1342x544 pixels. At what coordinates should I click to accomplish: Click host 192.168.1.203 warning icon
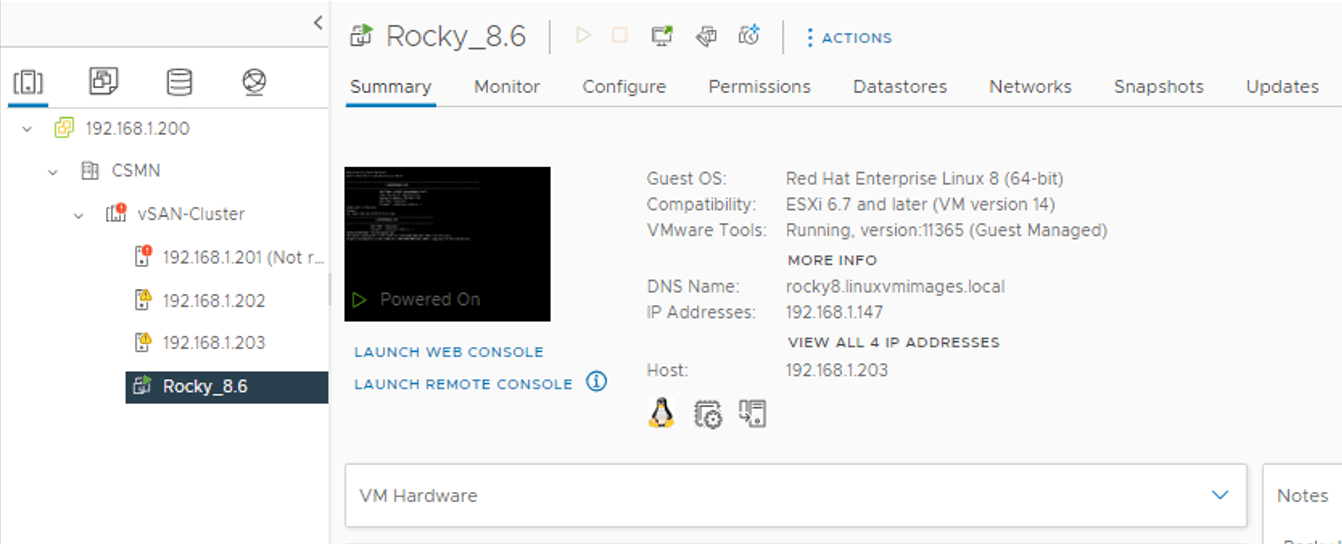(x=143, y=342)
